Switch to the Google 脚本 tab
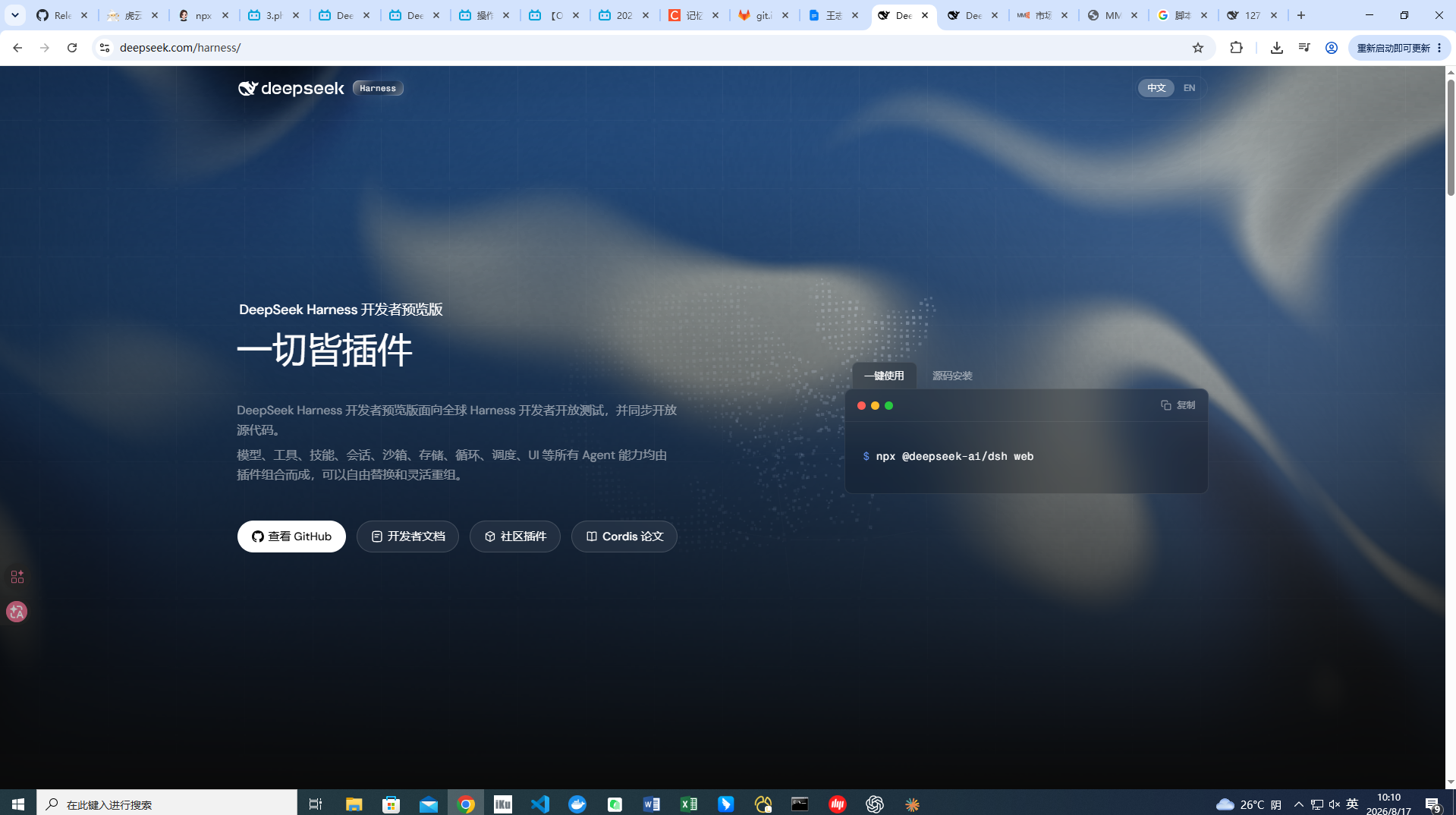The width and height of the screenshot is (1456, 815). 1182,15
